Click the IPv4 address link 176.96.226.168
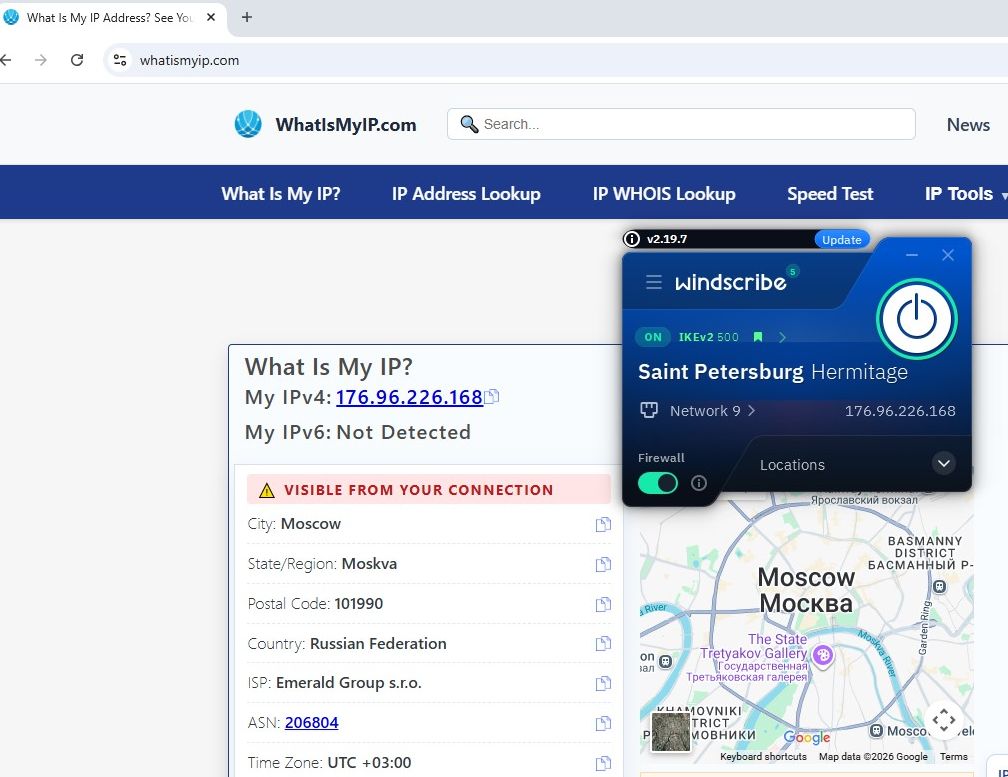 point(409,397)
